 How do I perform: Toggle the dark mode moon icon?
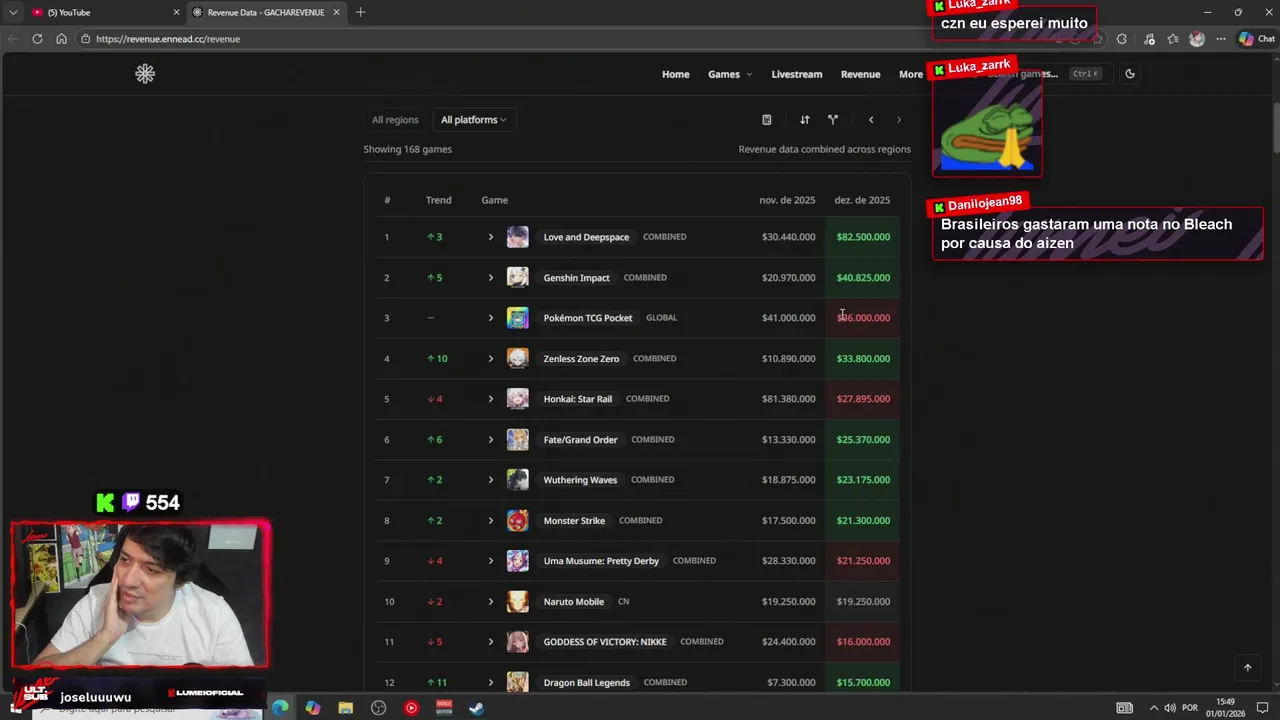tap(1130, 74)
